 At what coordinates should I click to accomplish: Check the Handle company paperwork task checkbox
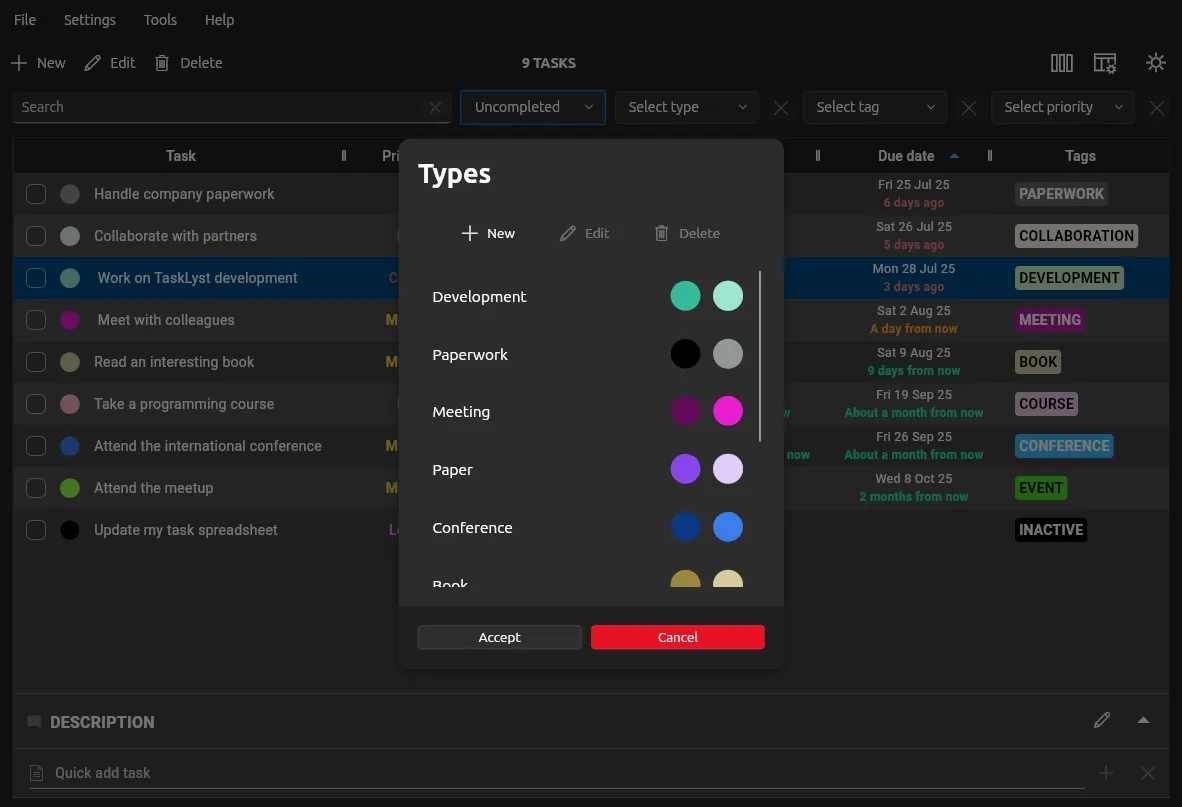(36, 194)
